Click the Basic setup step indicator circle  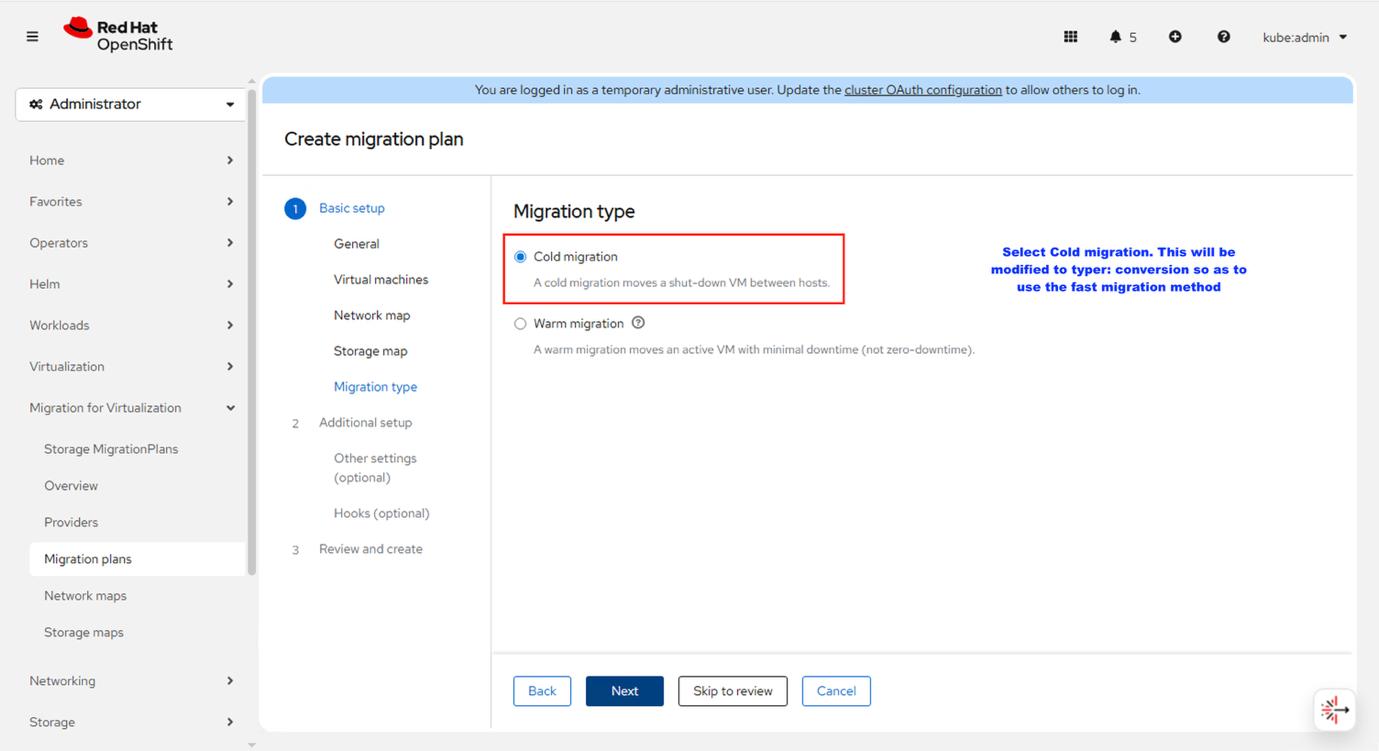pyautogui.click(x=295, y=208)
